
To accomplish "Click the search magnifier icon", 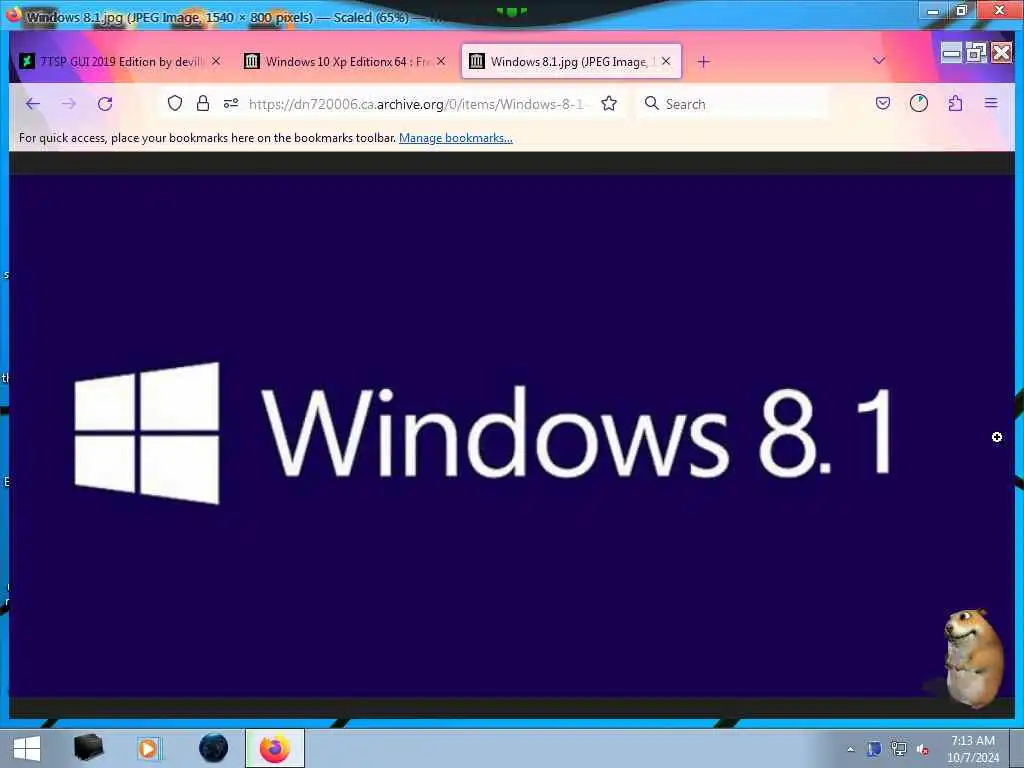I will 651,103.
